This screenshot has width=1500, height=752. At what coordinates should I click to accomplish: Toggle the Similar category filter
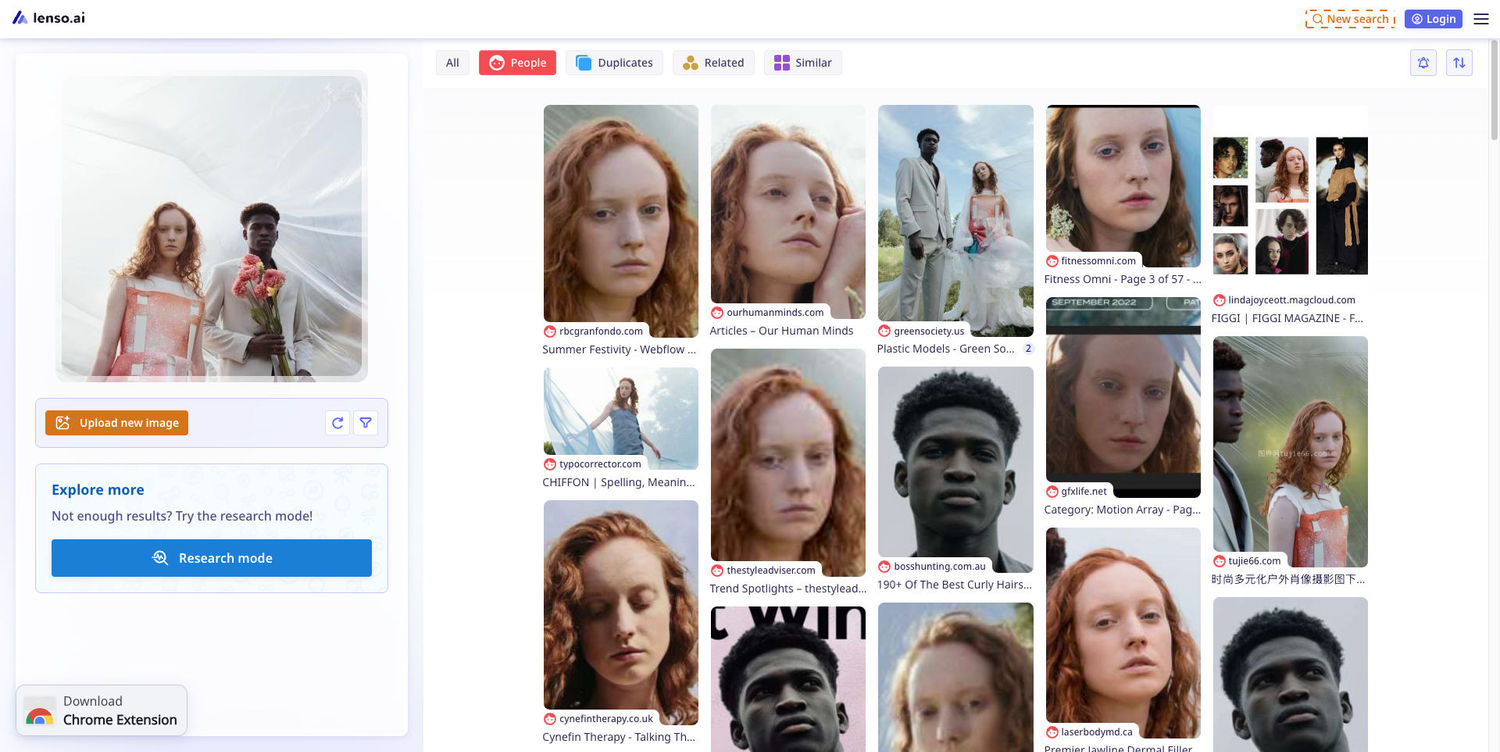coord(802,63)
